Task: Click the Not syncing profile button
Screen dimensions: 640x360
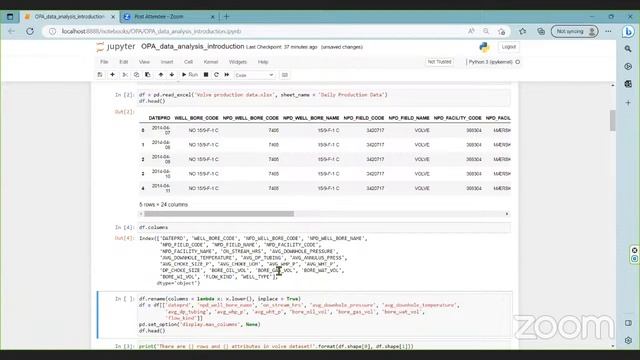Action: click(574, 31)
